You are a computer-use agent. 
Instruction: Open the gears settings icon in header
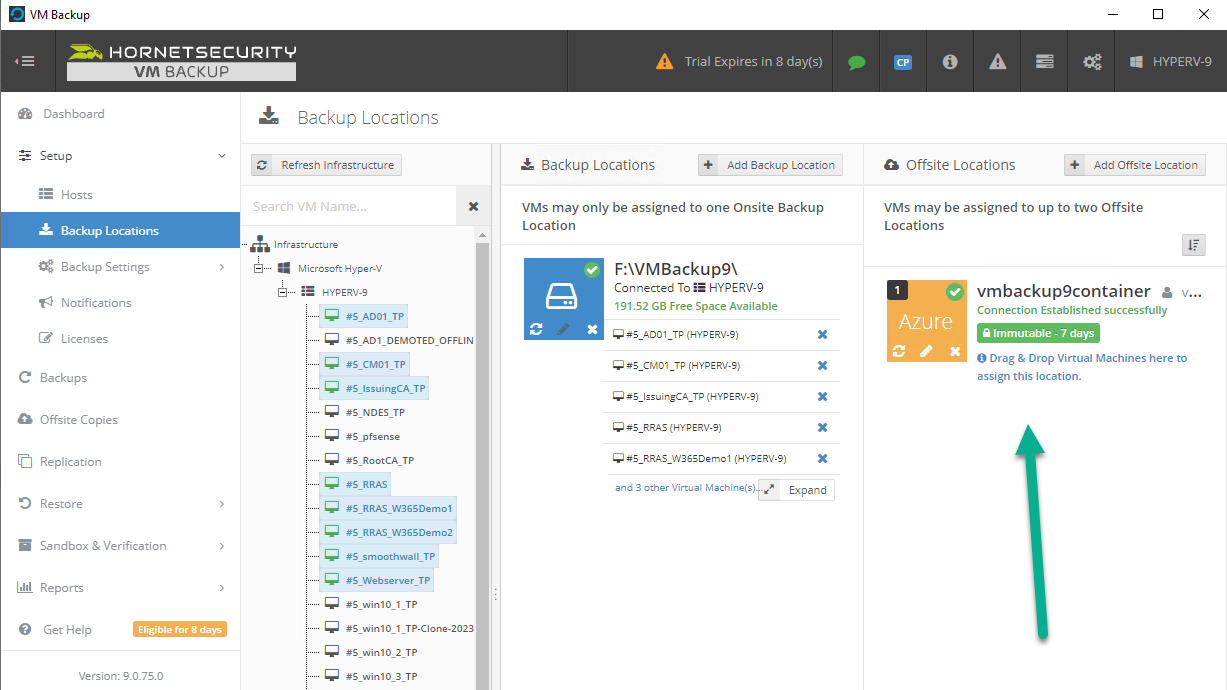click(x=1092, y=62)
